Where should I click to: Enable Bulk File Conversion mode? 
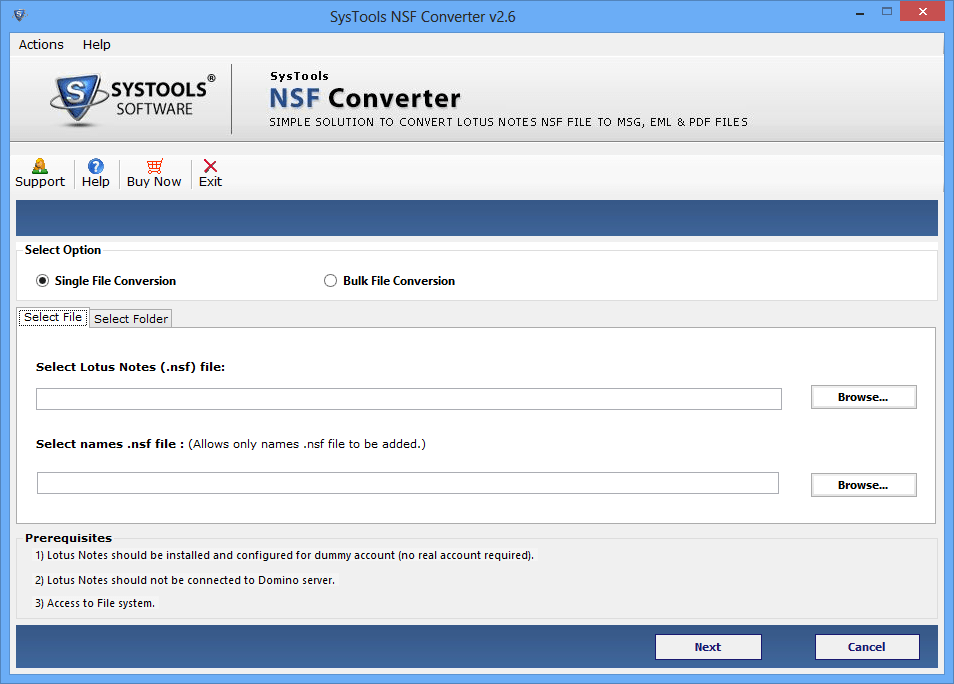(x=330, y=281)
